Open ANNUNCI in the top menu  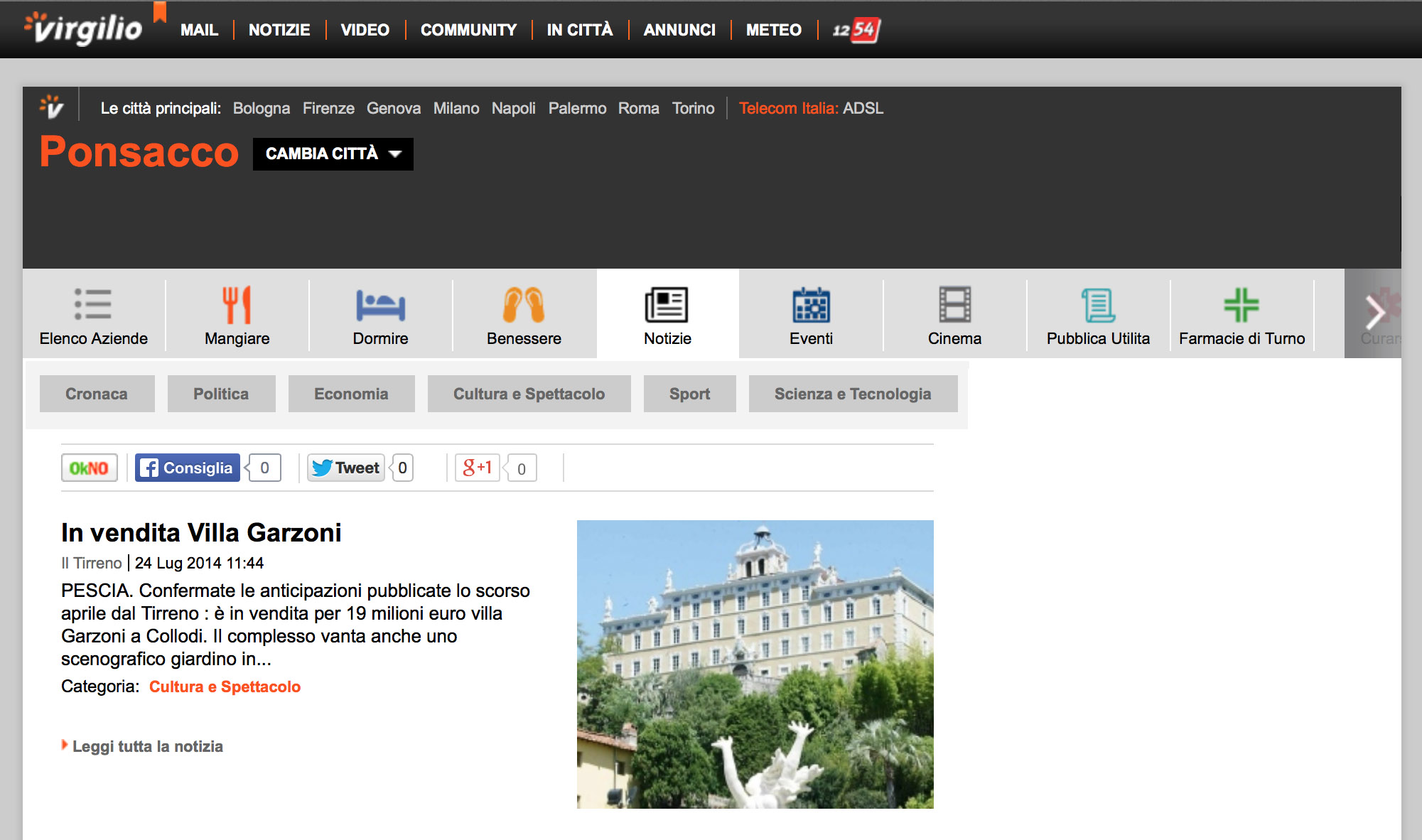click(679, 30)
